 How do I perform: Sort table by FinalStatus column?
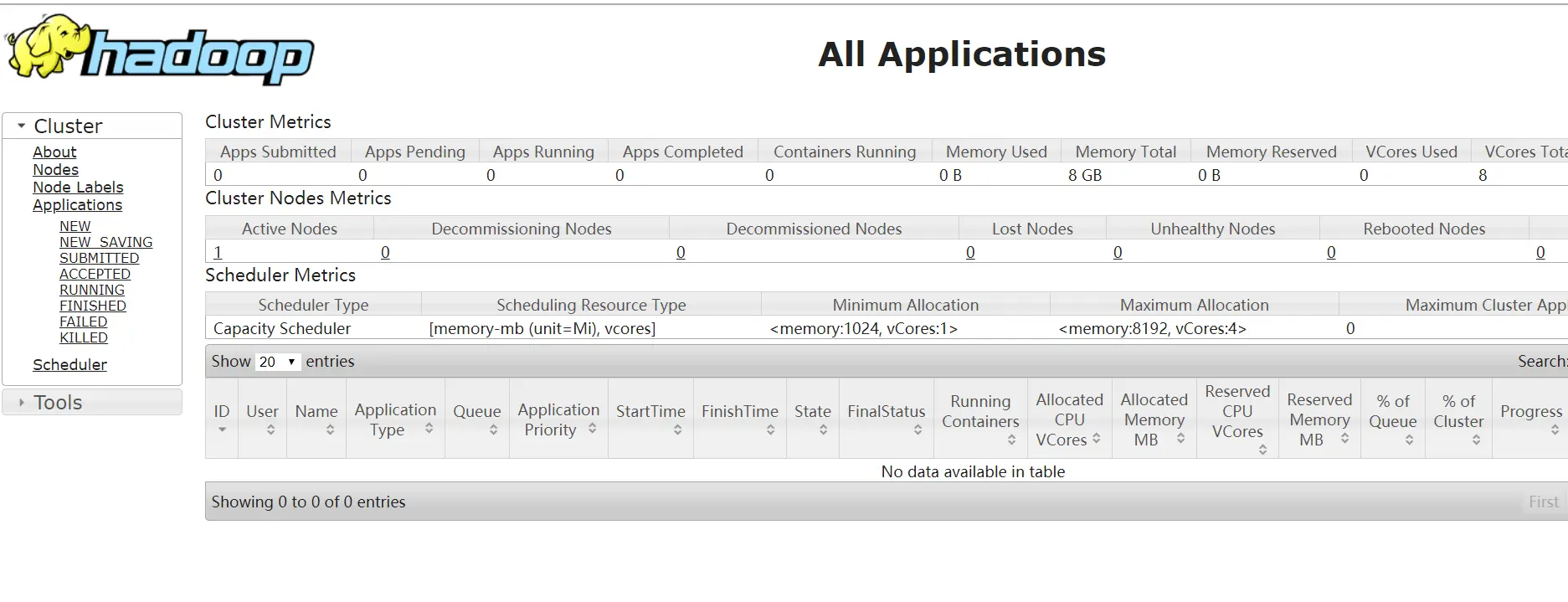click(x=887, y=418)
